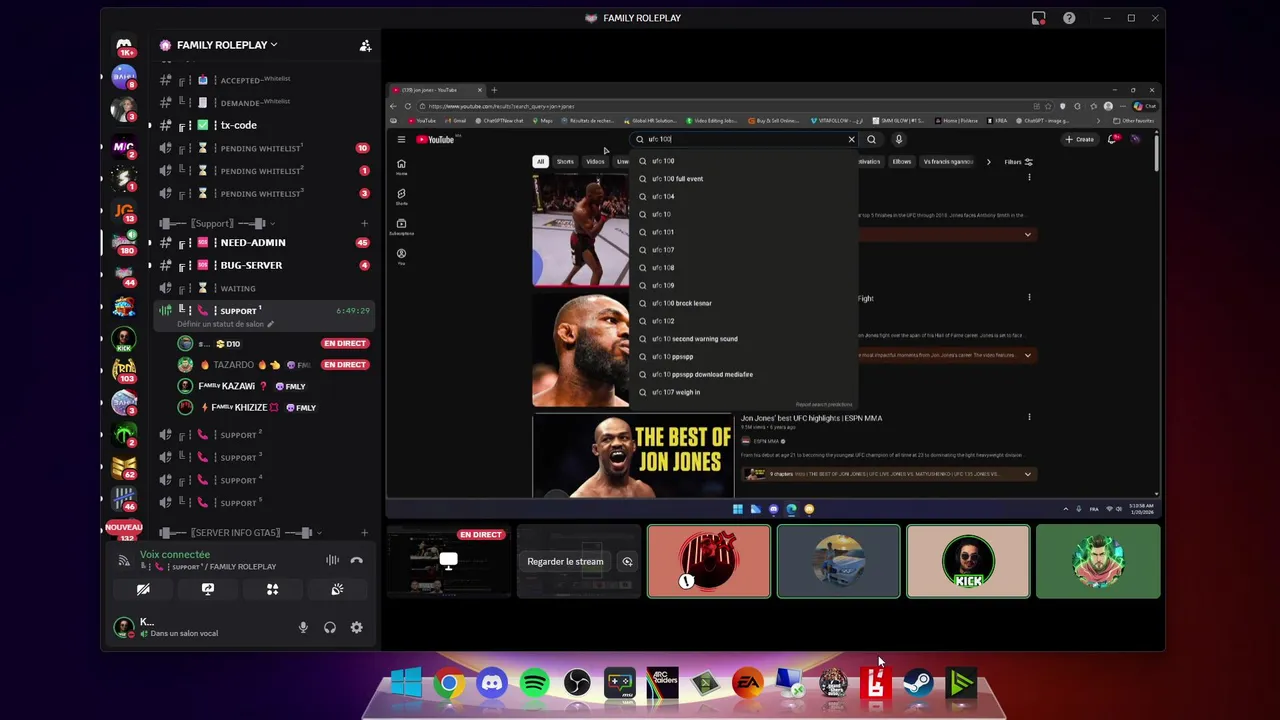
Task: Open FAMILY ROLEPLAY server dropdown menu
Action: point(227,45)
